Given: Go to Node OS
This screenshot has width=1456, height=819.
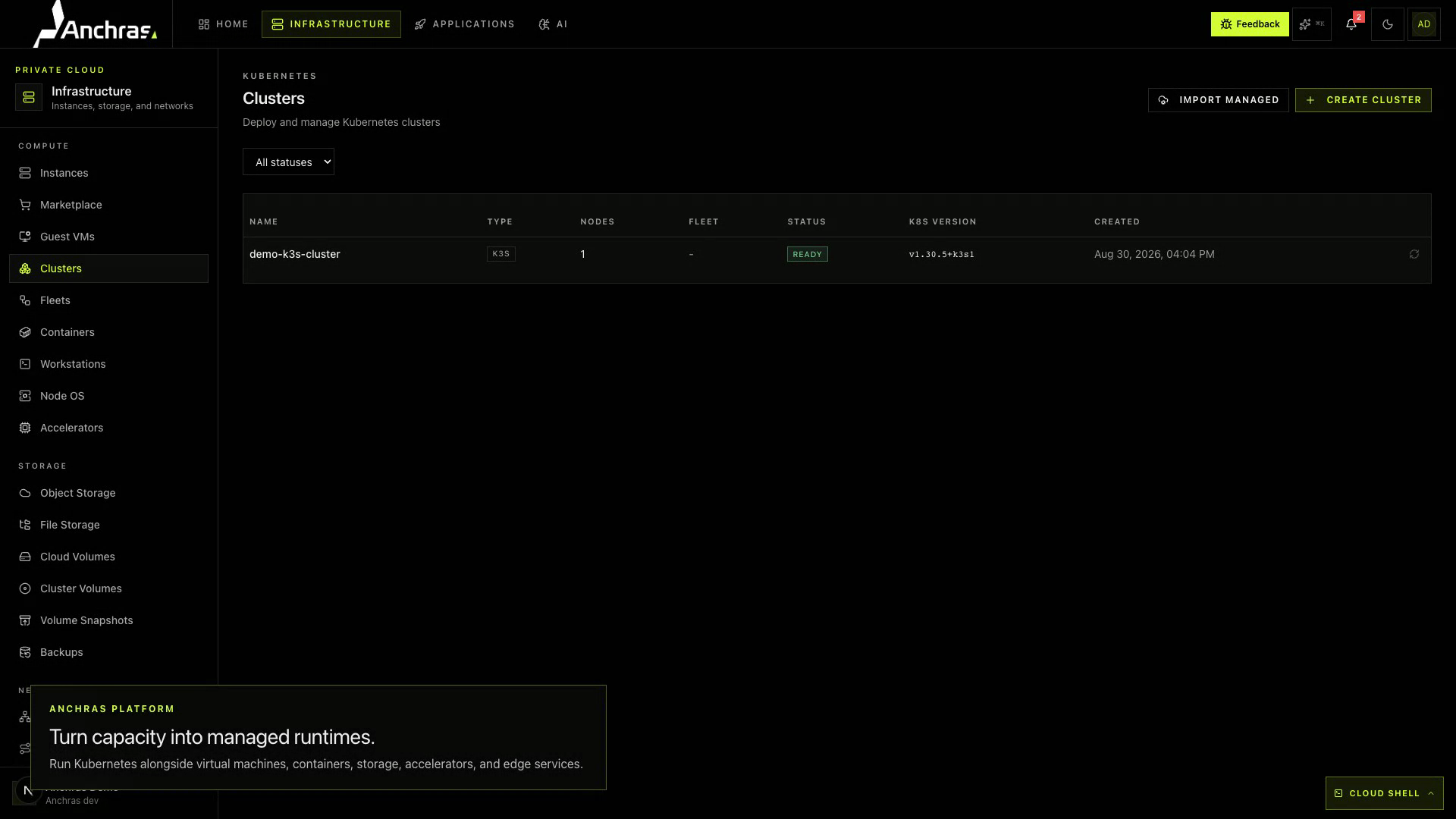Looking at the screenshot, I should 108,396.
